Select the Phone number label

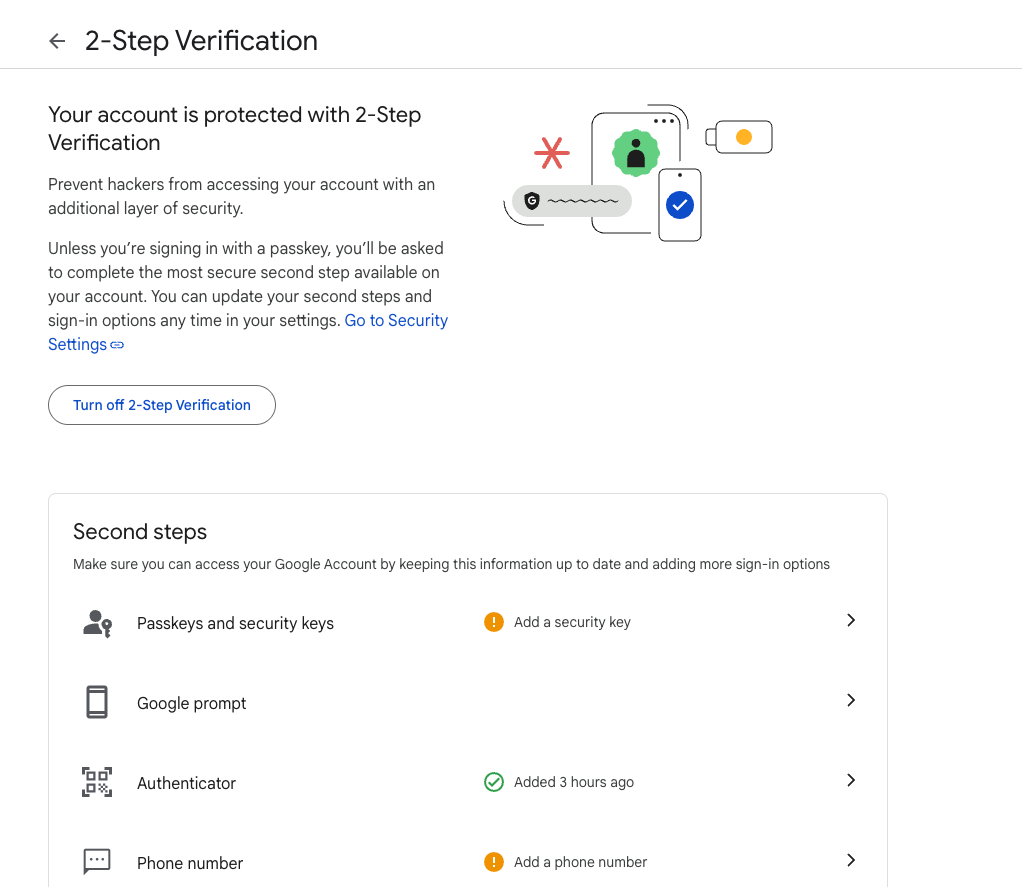(190, 864)
